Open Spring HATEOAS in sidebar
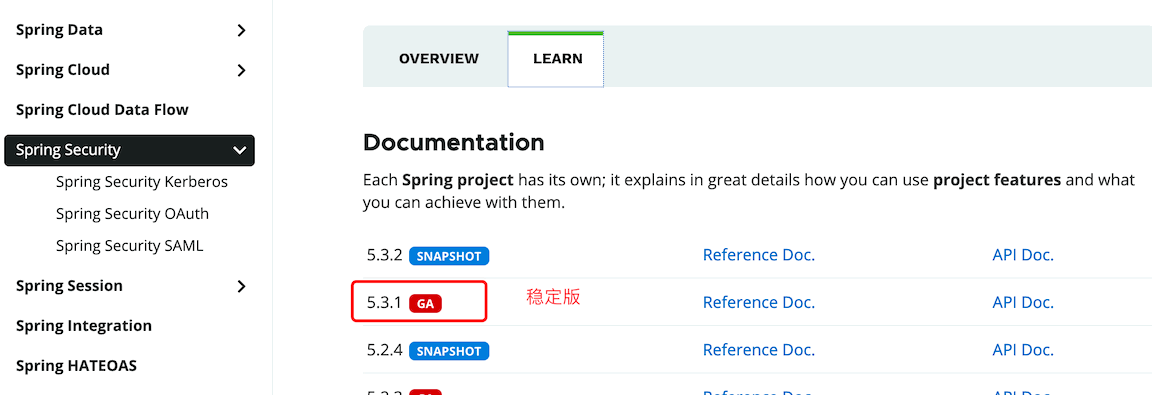1152x395 pixels. pos(76,366)
